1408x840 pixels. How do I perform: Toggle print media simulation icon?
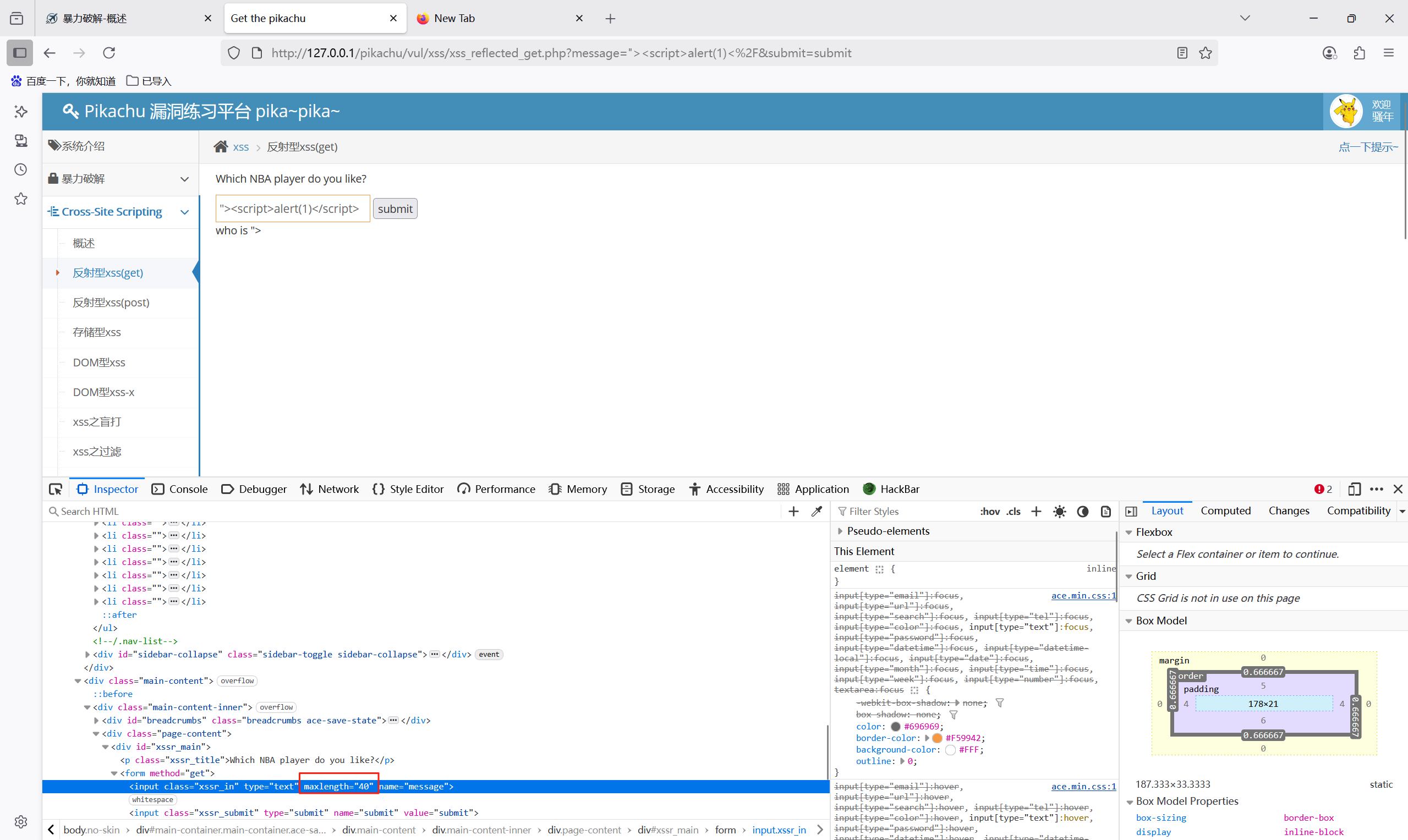click(x=1106, y=511)
